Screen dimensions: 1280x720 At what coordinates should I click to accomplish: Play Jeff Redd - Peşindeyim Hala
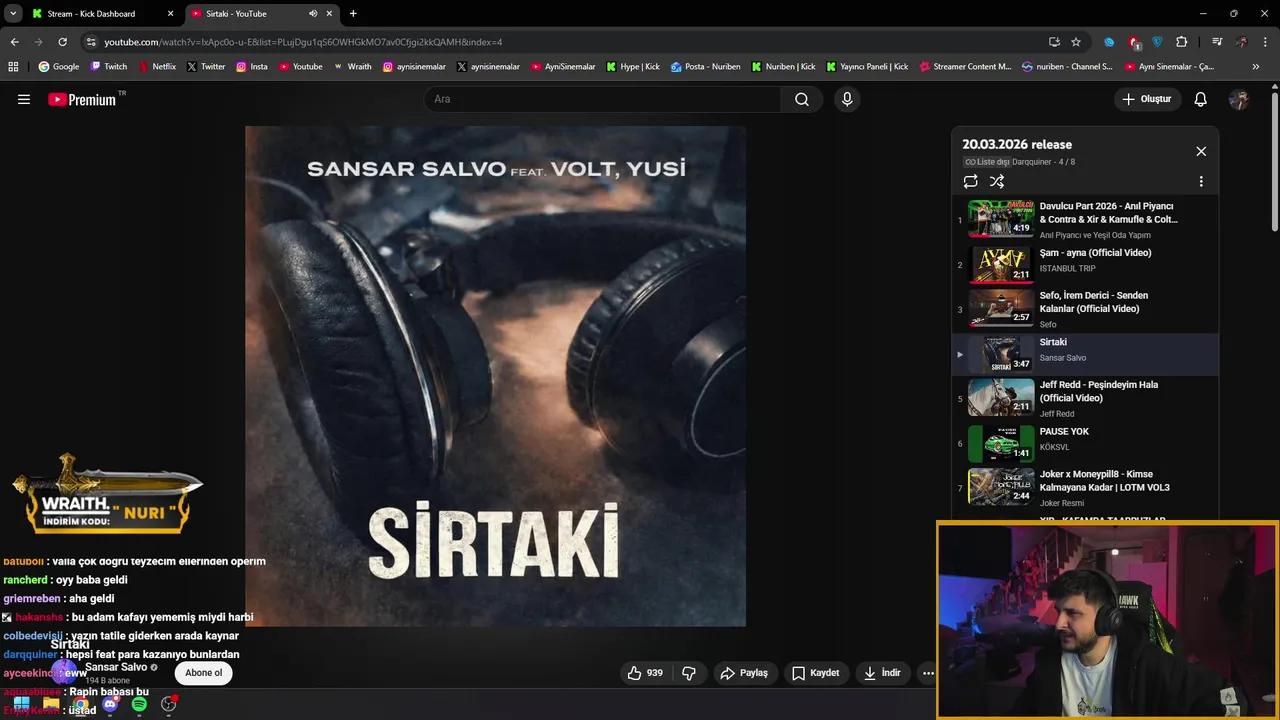[1085, 399]
